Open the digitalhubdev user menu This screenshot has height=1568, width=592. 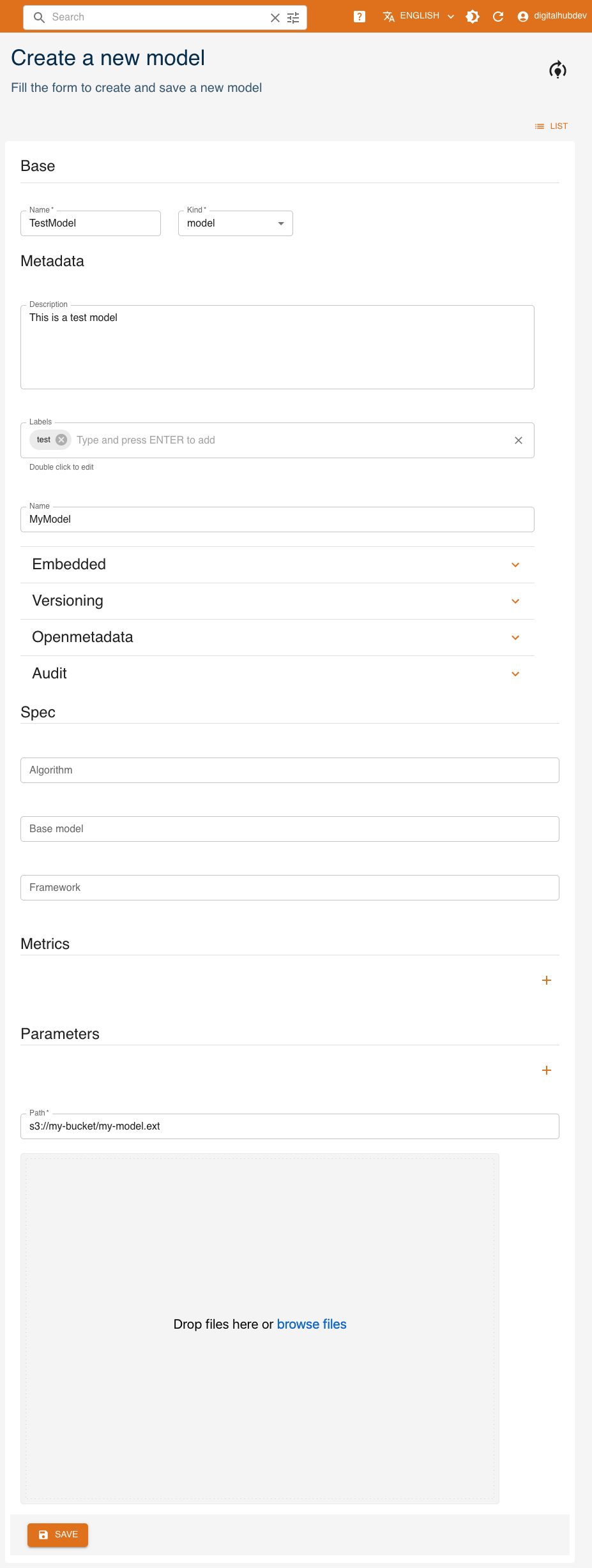552,17
